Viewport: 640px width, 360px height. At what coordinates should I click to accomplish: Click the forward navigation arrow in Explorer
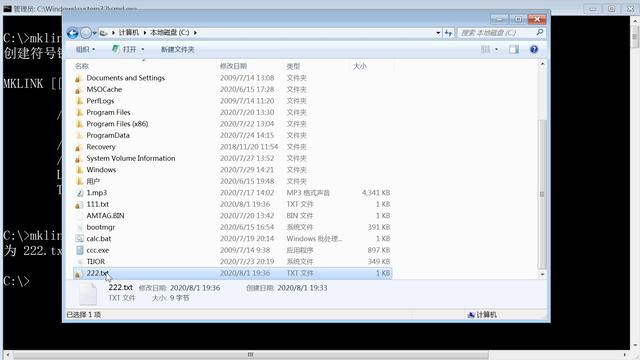coord(86,33)
